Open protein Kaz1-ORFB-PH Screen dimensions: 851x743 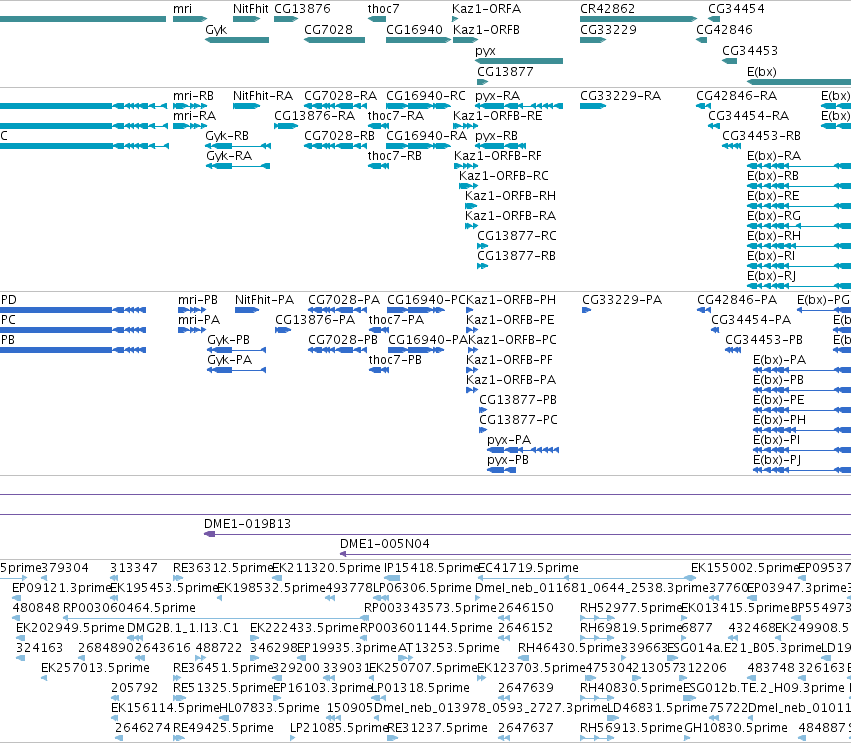470,310
